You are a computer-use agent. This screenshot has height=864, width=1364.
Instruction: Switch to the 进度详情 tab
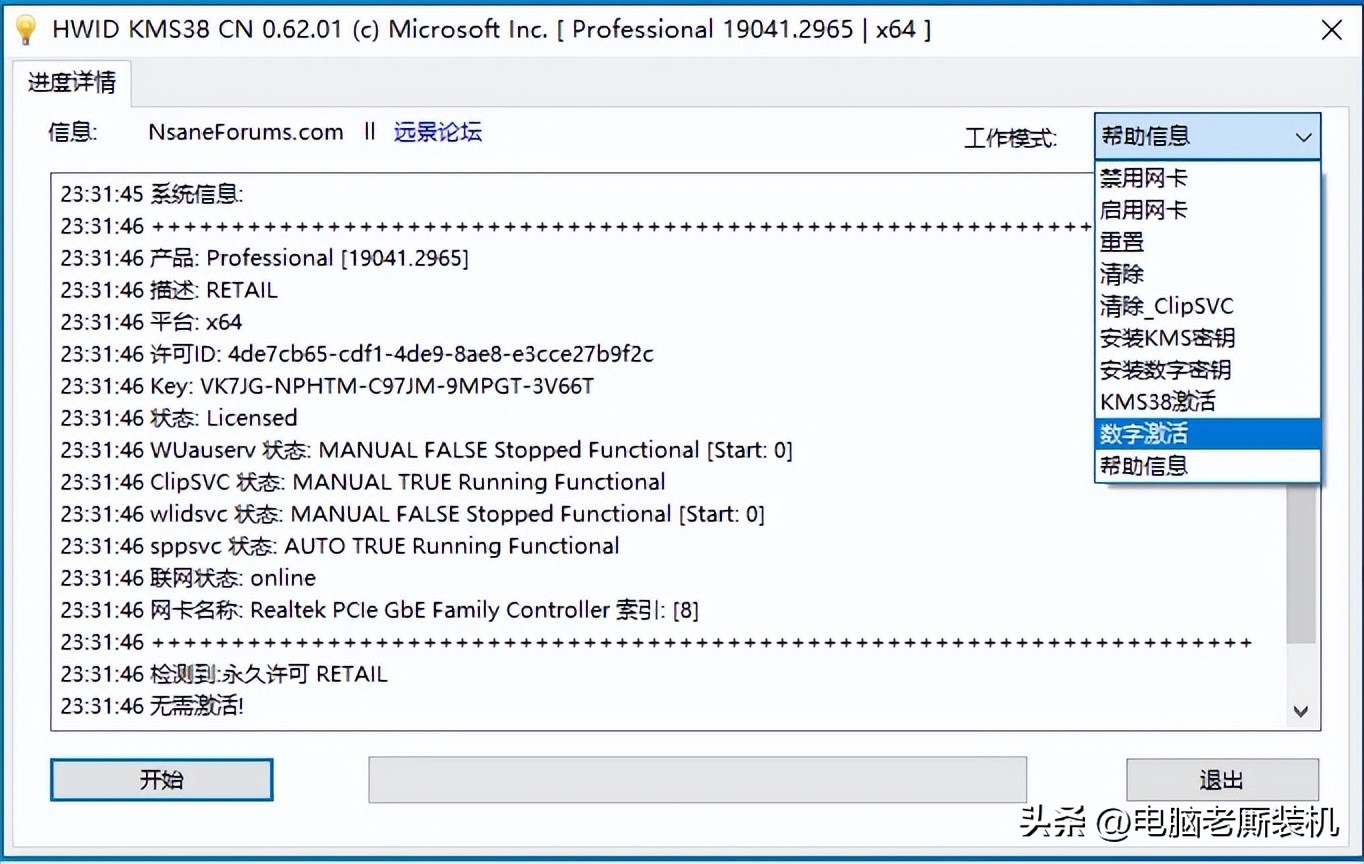70,83
